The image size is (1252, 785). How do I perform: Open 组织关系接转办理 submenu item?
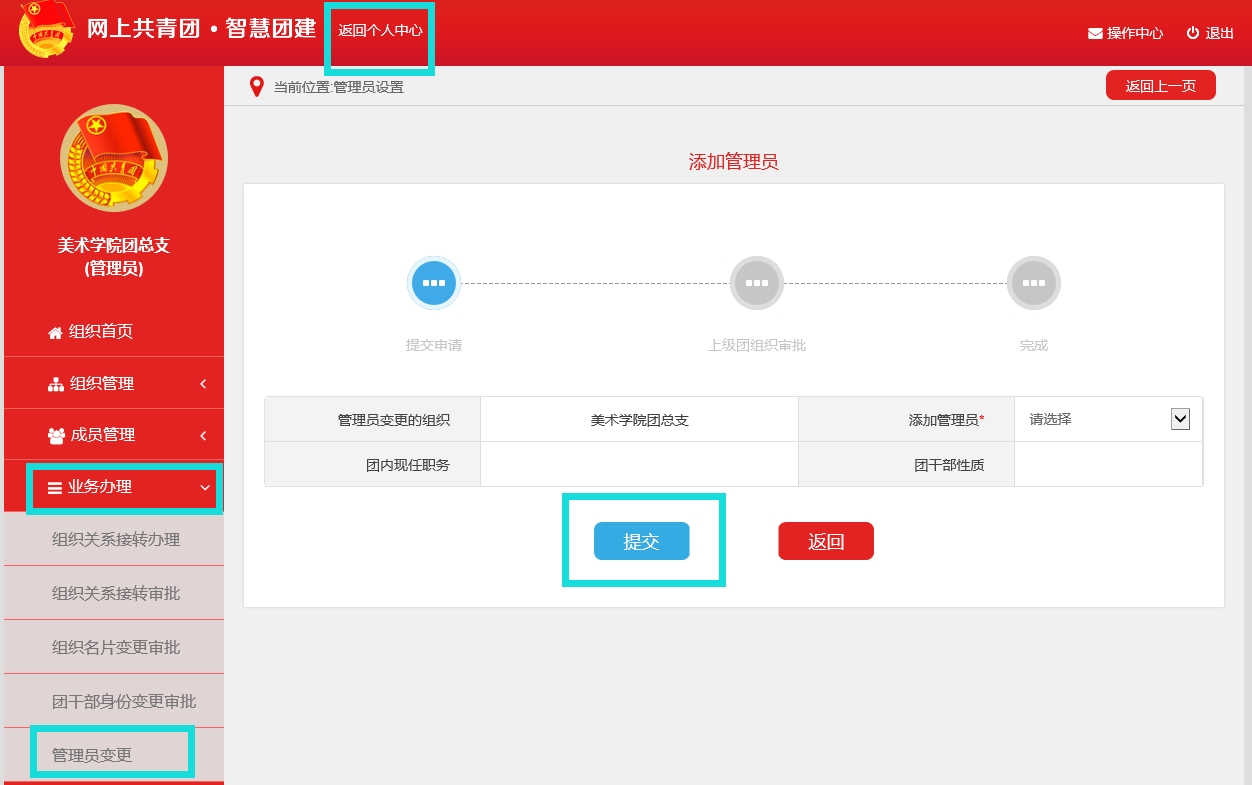(x=116, y=540)
